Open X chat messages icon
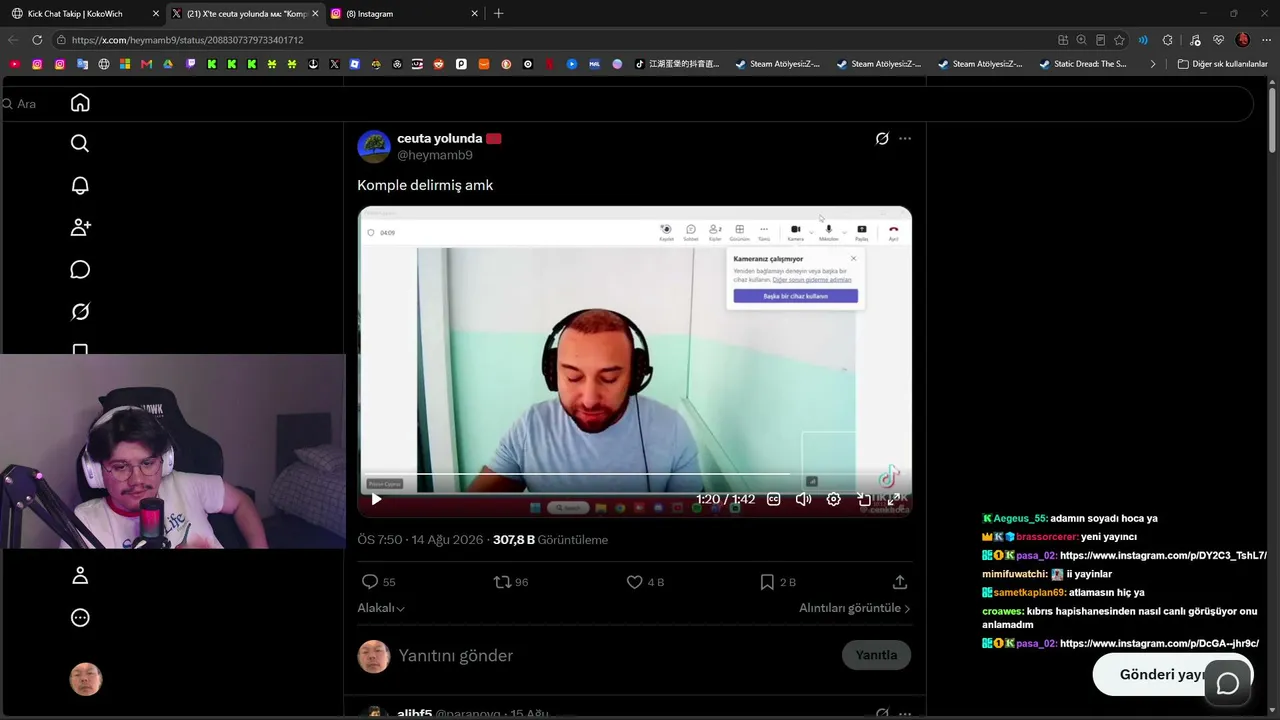The width and height of the screenshot is (1280, 720). [x=80, y=270]
